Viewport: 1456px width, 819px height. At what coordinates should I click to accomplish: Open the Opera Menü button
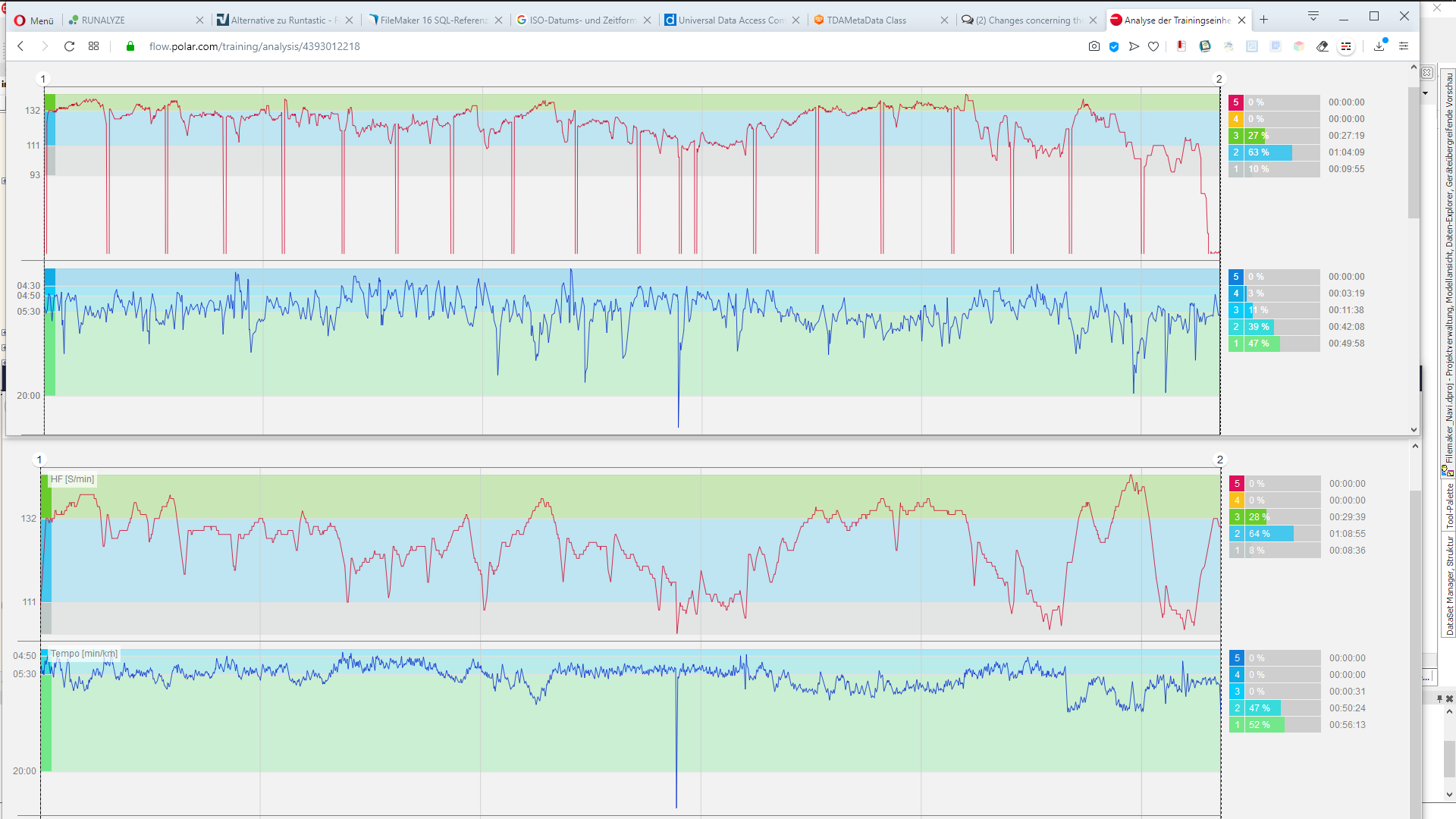(x=34, y=20)
